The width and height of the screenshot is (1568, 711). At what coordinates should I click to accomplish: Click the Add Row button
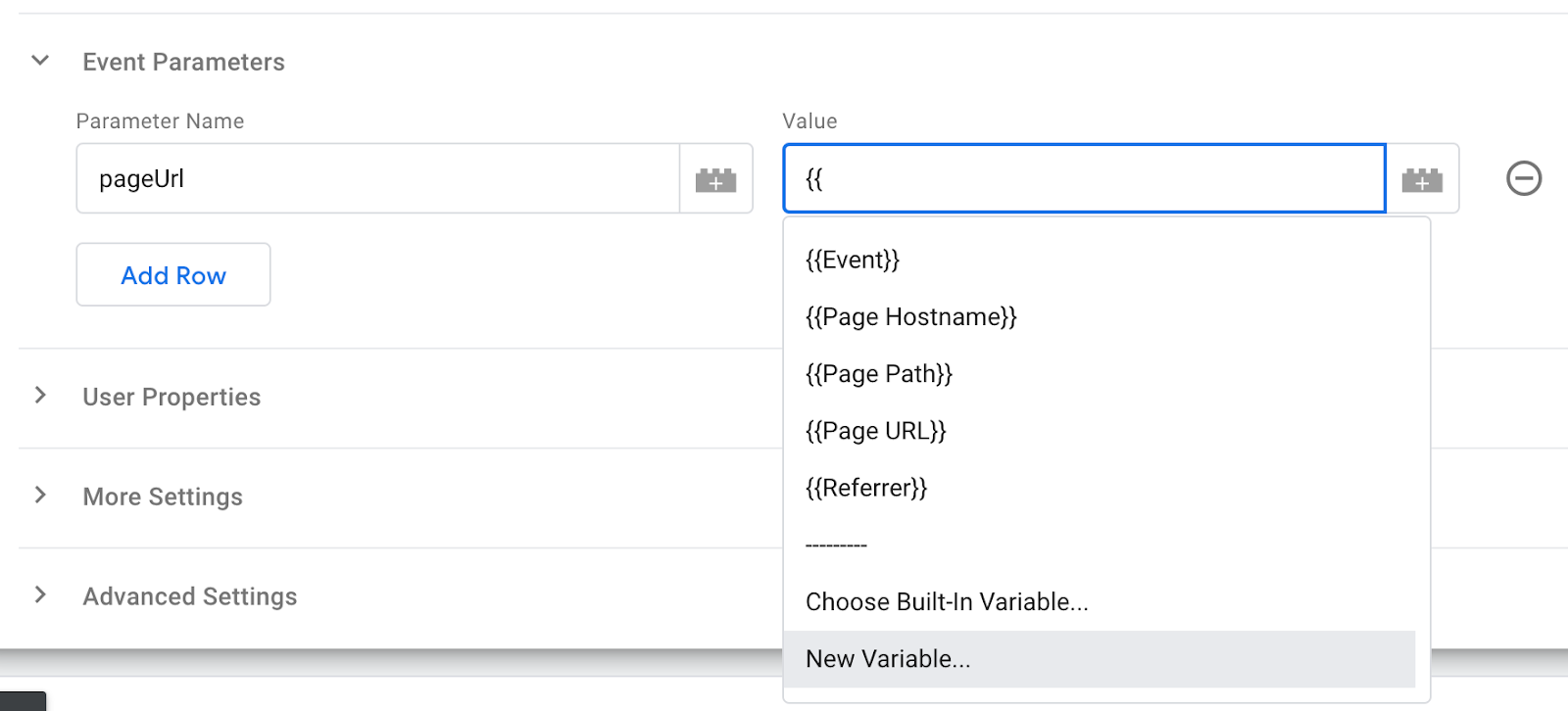coord(172,274)
